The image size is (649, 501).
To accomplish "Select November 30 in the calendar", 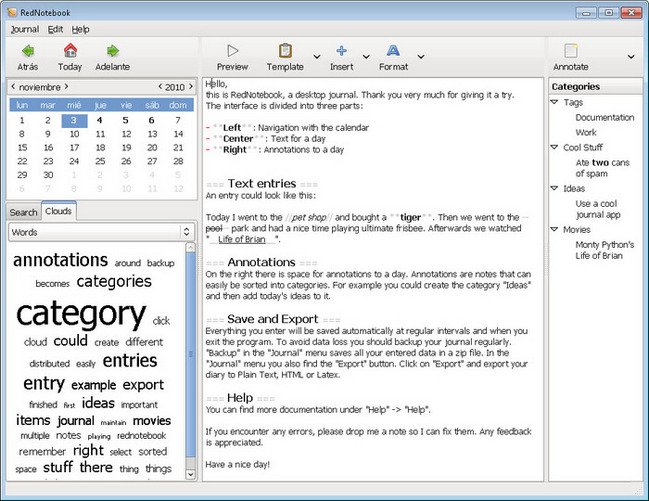I will tap(48, 175).
